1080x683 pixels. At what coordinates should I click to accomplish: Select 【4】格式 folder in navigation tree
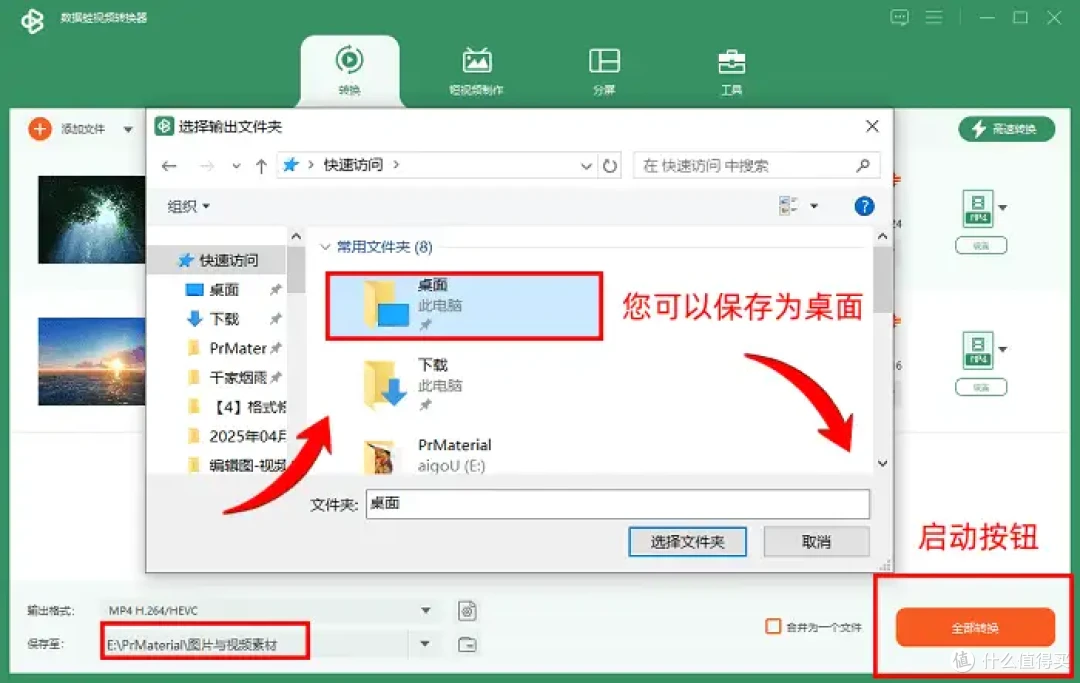237,407
